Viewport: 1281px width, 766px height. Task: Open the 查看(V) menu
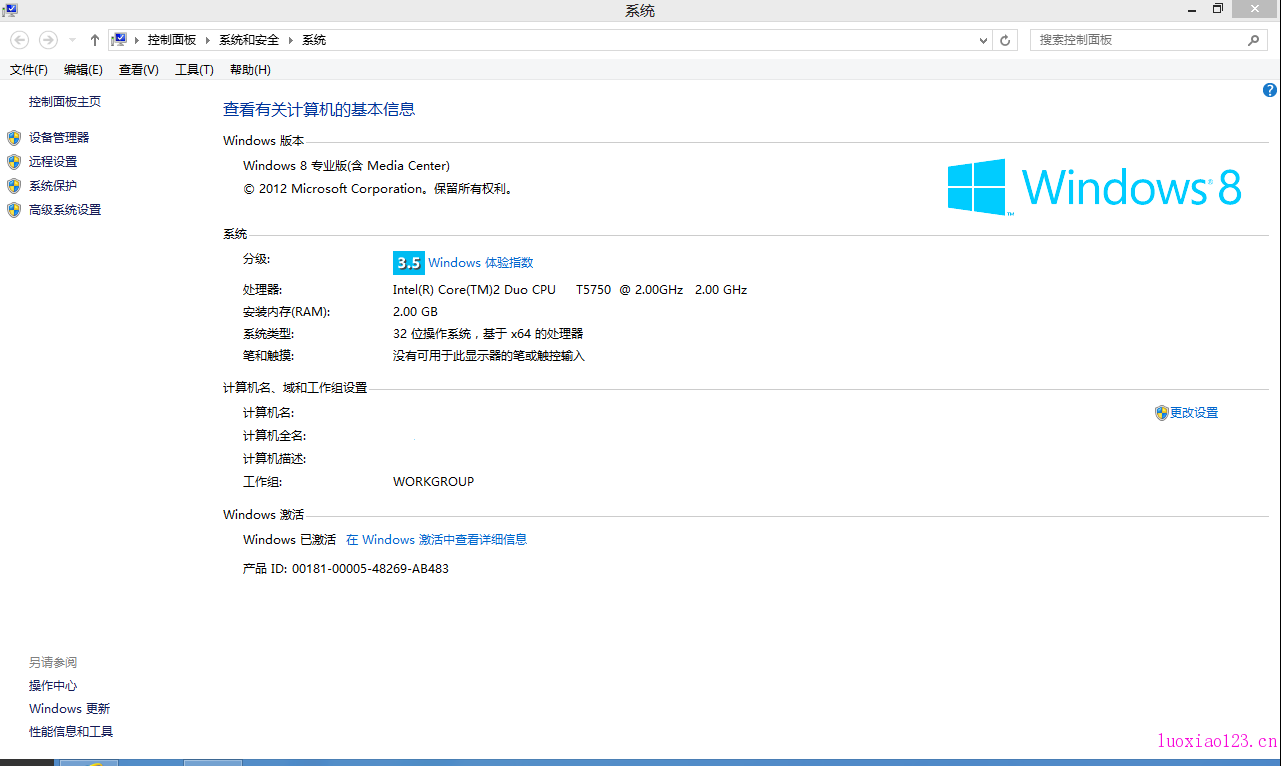pyautogui.click(x=138, y=69)
